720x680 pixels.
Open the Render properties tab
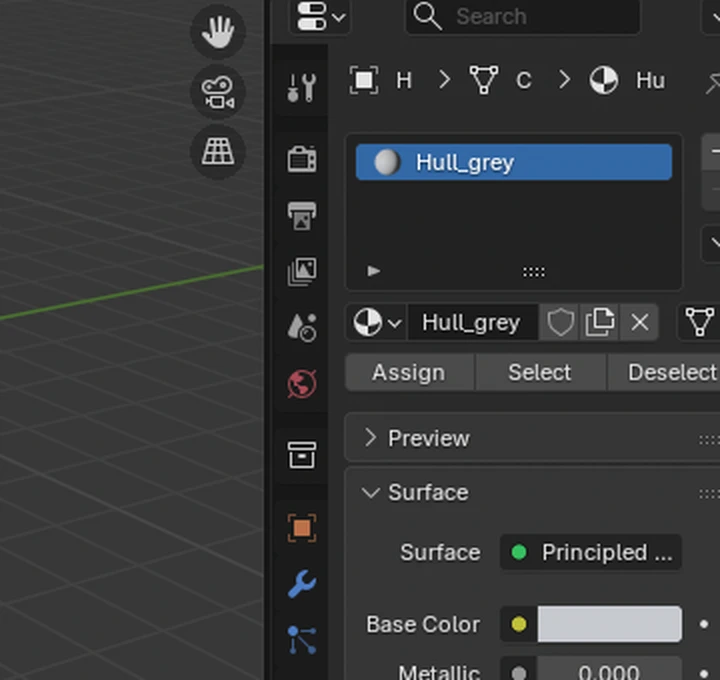pyautogui.click(x=302, y=159)
